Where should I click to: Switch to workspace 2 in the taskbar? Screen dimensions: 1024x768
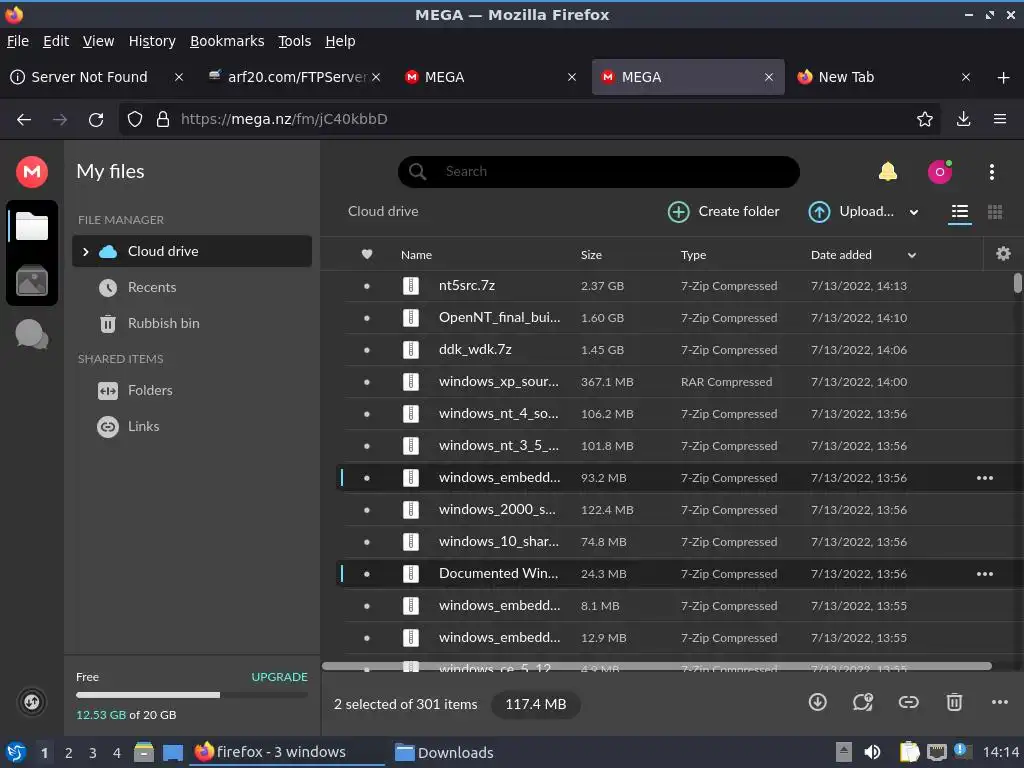point(69,753)
